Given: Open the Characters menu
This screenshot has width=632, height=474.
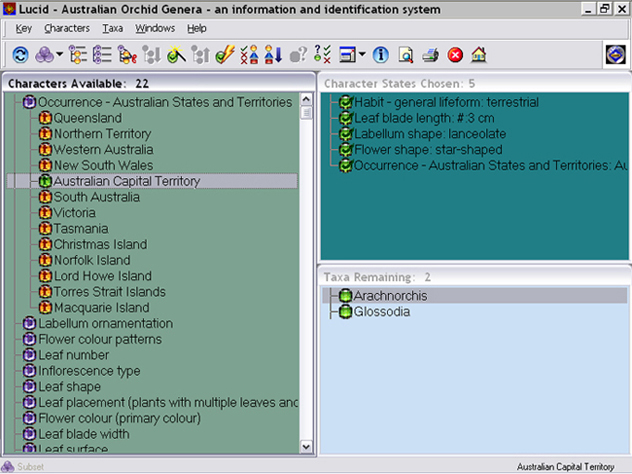Looking at the screenshot, I should (x=67, y=28).
